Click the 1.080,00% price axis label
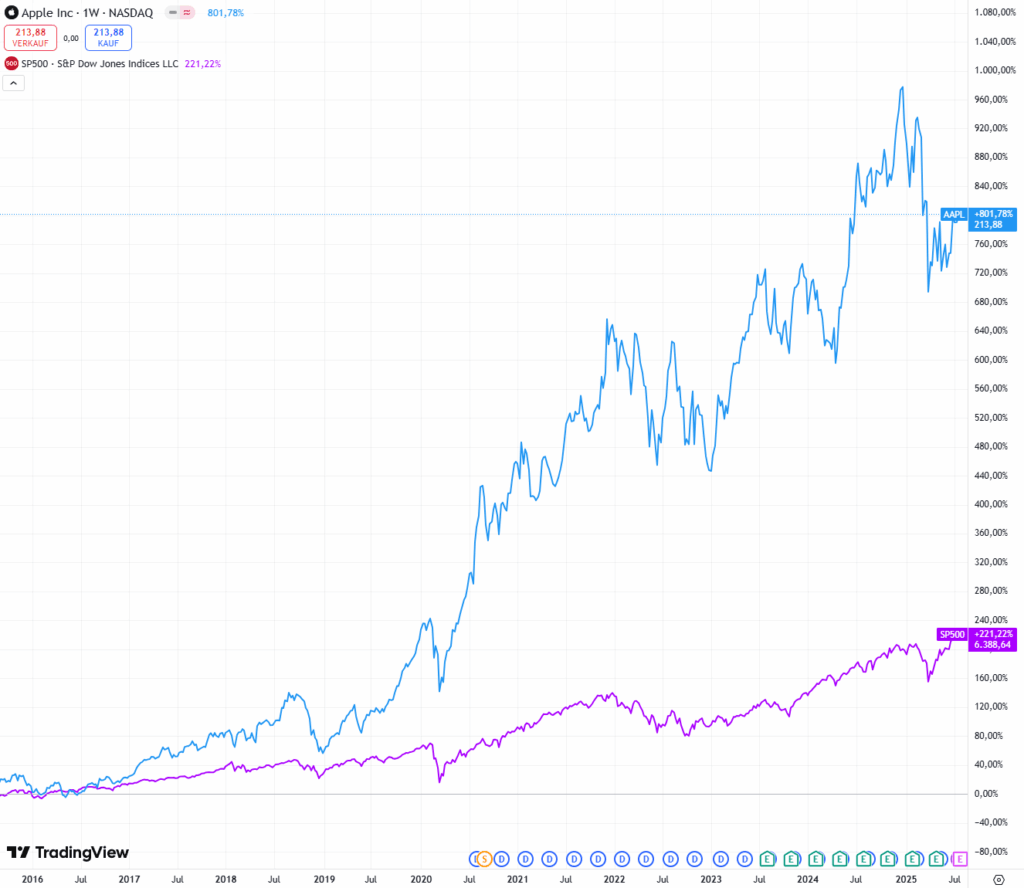Image resolution: width=1024 pixels, height=888 pixels. click(995, 12)
